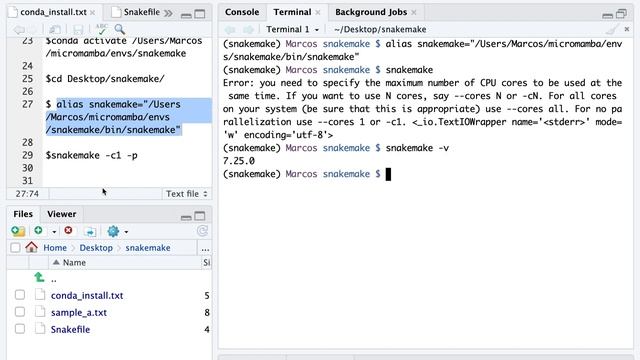
Task: Open the Terminal 1 dropdown
Action: (x=292, y=29)
